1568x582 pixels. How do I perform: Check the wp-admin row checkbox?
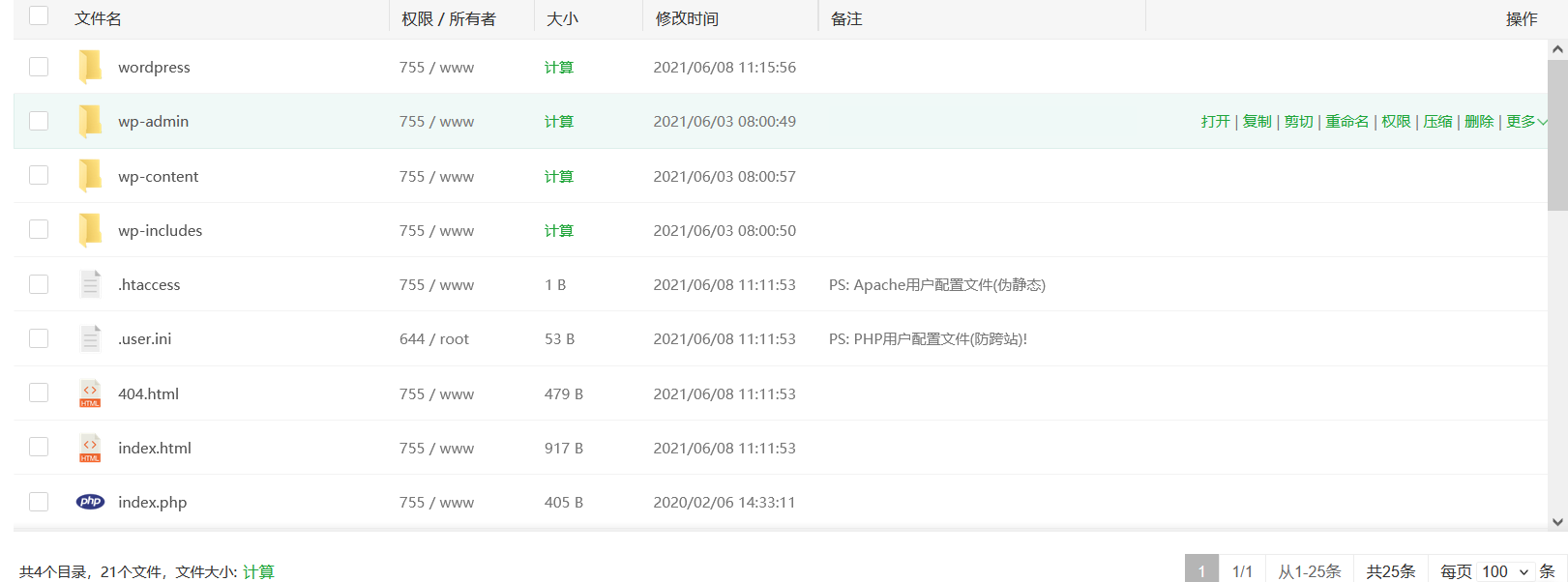point(39,121)
